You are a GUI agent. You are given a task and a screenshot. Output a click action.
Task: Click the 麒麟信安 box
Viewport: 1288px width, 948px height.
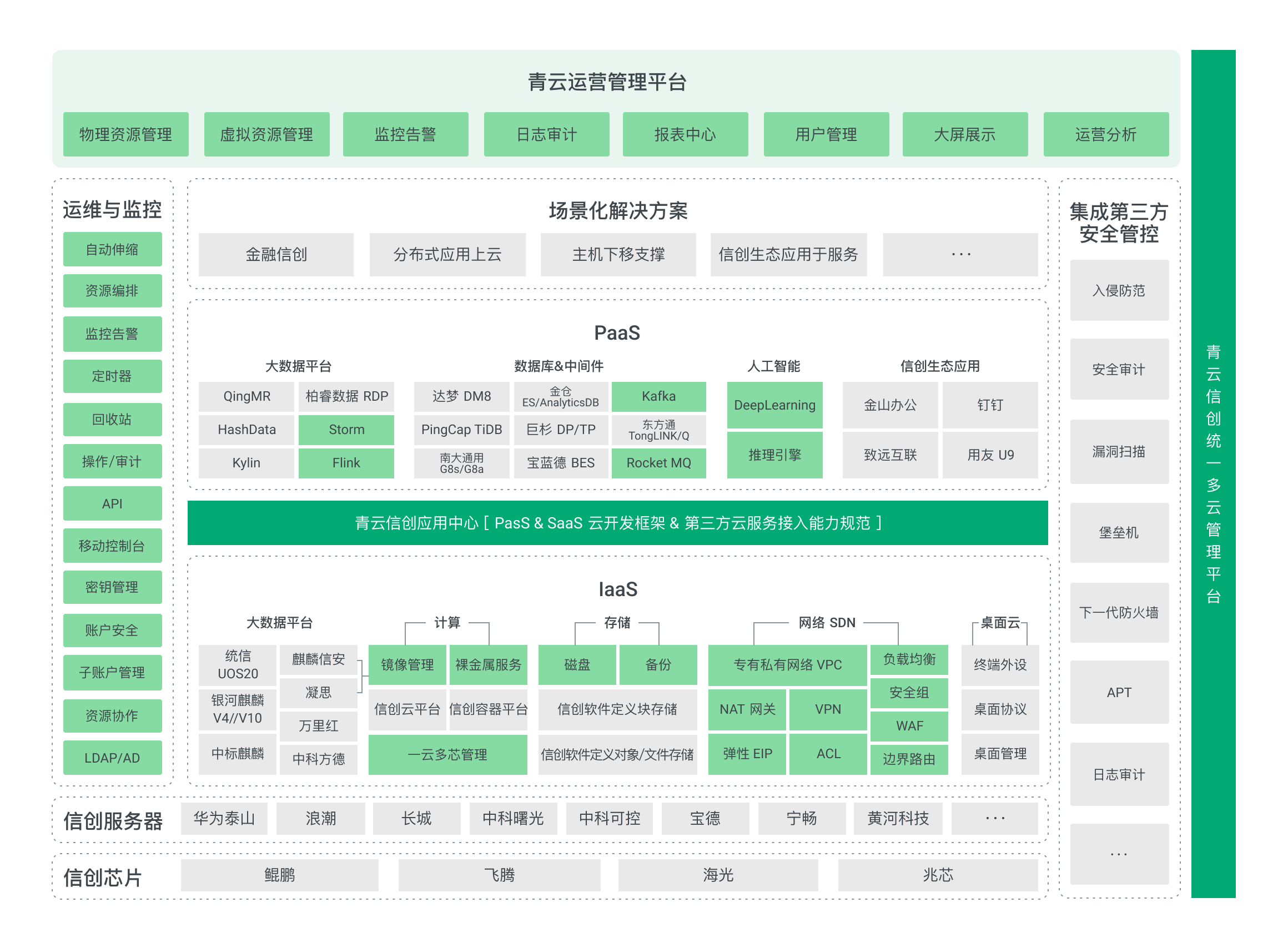(x=319, y=659)
